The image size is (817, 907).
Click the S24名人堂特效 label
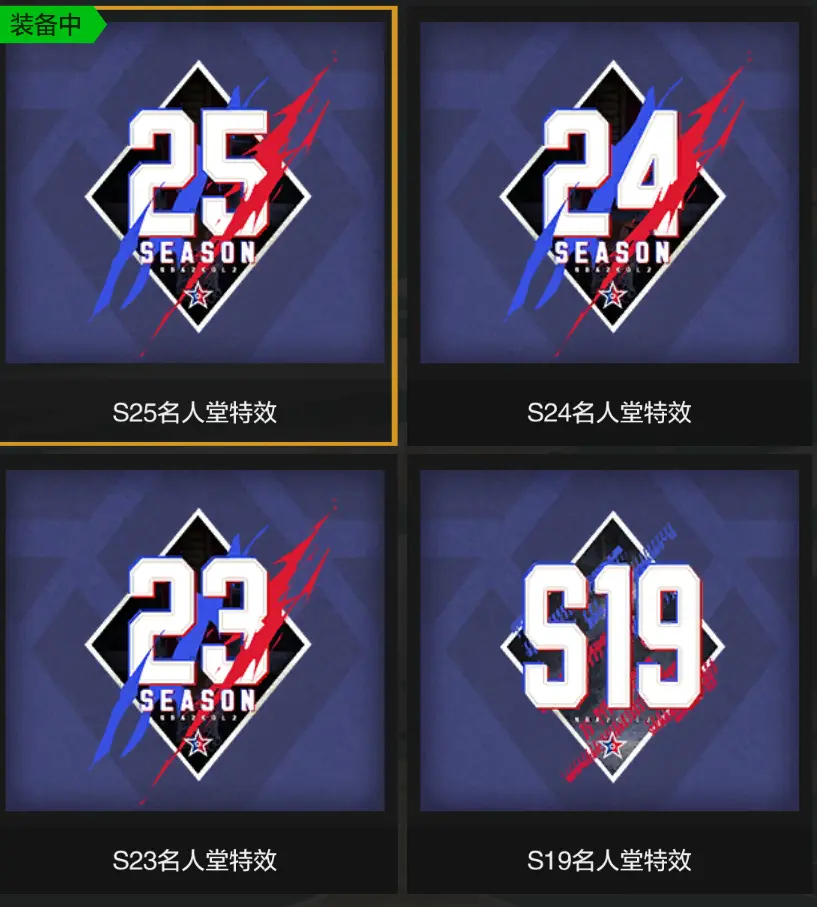point(609,412)
